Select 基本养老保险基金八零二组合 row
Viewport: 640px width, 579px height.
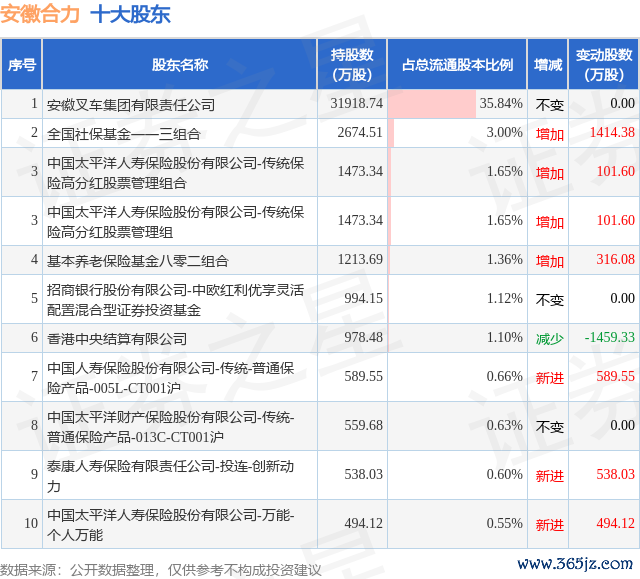138,260
